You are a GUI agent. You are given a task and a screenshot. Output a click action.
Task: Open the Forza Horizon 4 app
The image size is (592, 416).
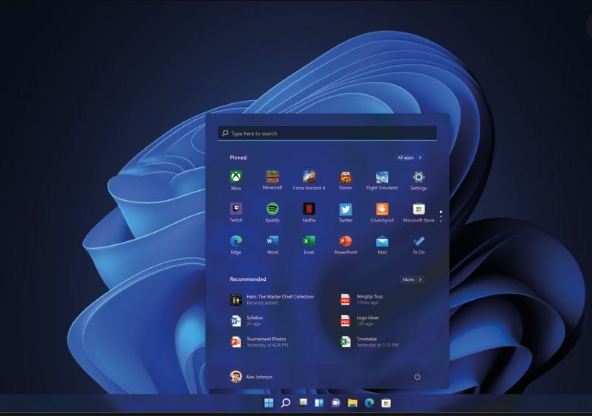[309, 180]
